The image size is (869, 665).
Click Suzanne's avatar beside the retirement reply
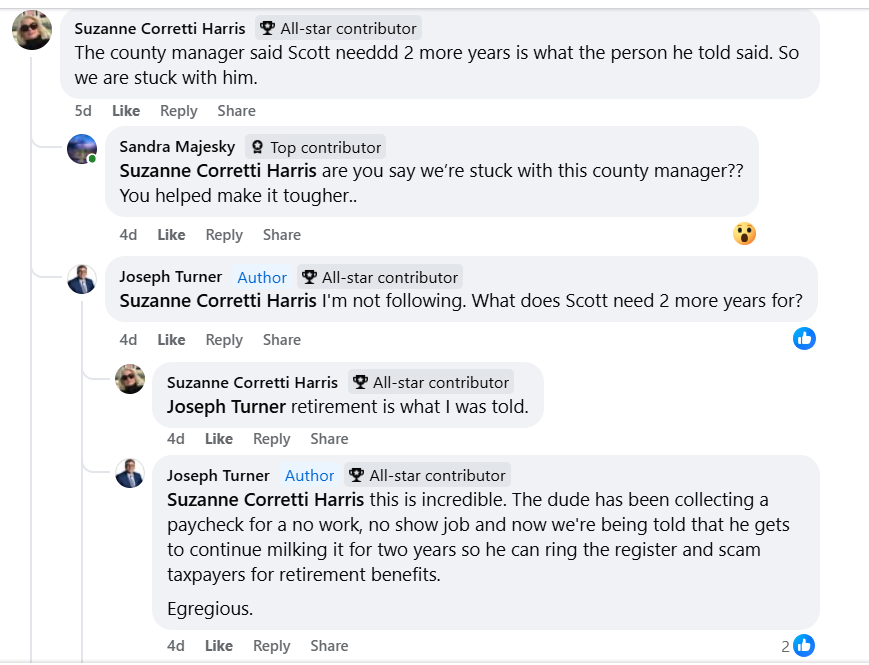click(130, 380)
